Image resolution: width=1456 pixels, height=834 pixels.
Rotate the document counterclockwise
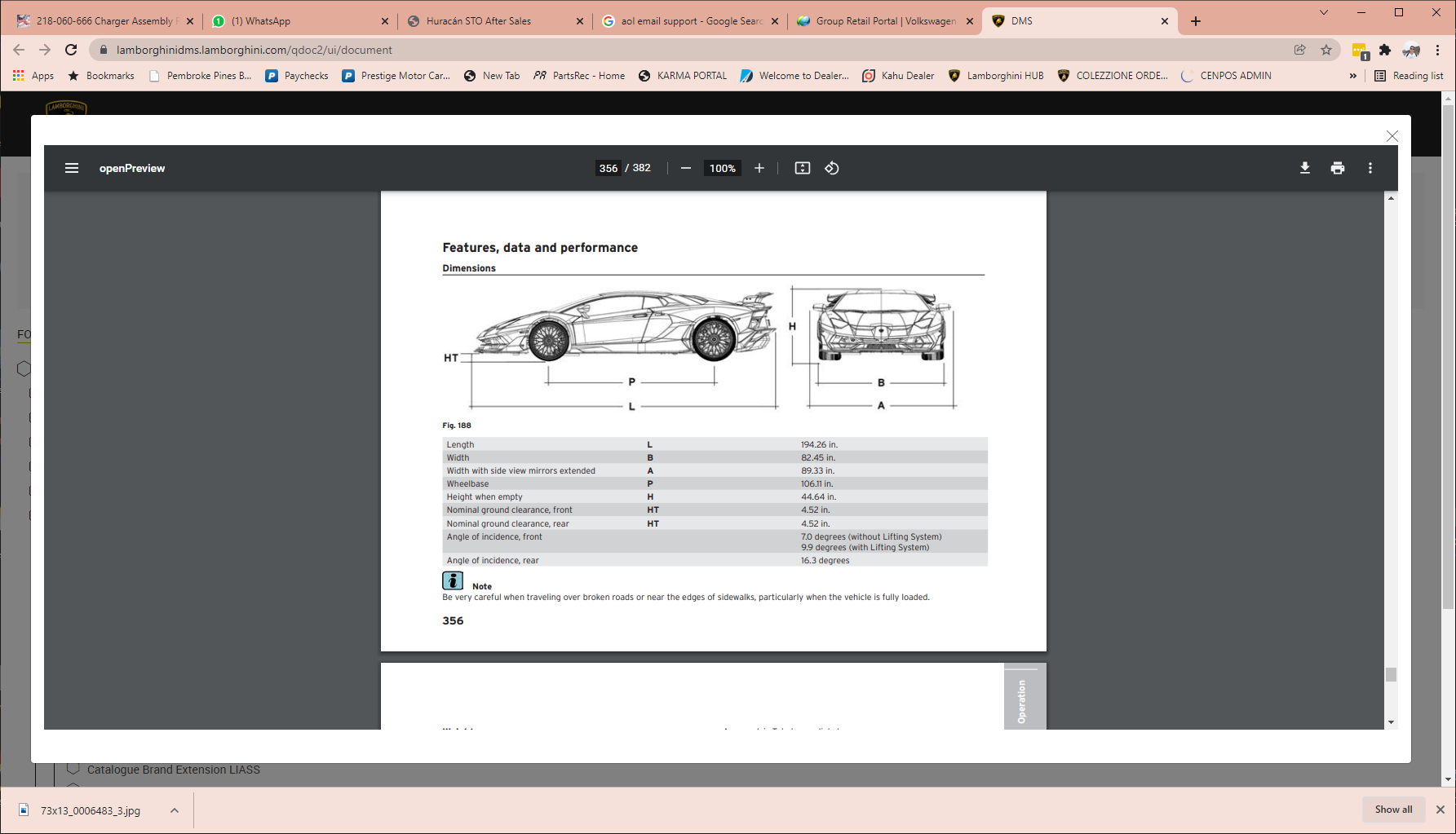(x=832, y=168)
